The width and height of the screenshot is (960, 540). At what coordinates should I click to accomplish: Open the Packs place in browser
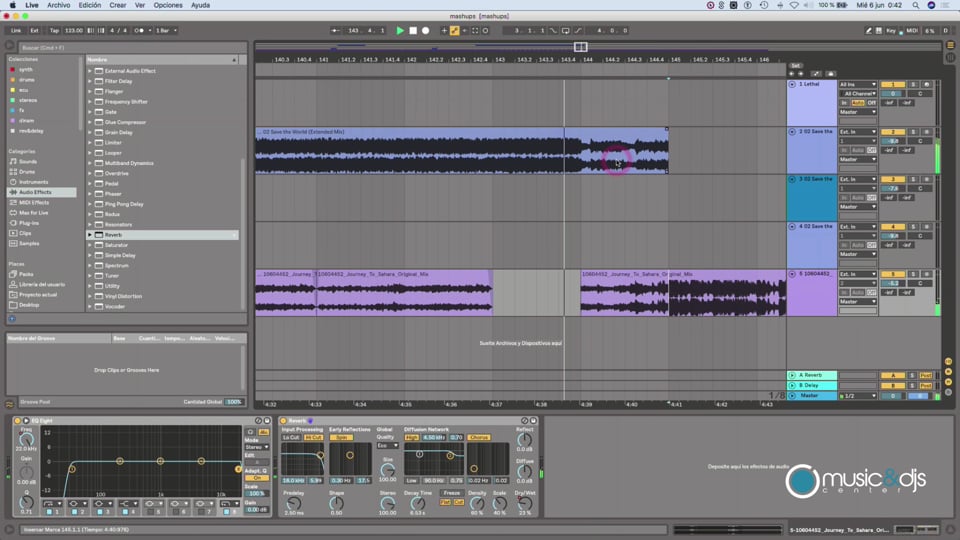(x=26, y=274)
